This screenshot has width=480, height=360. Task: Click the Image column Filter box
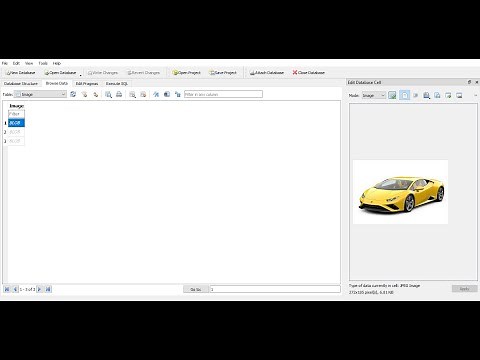point(16,114)
